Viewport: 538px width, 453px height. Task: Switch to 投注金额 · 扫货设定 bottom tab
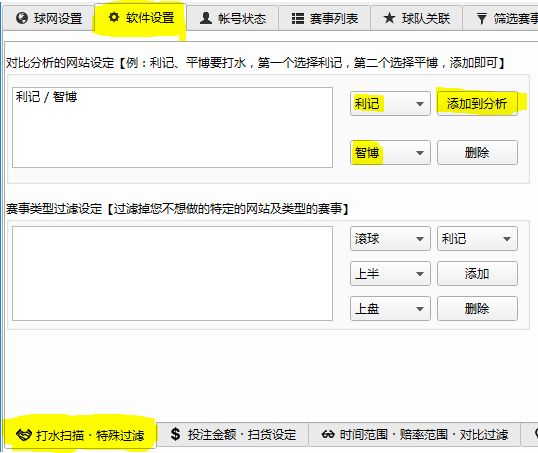(x=233, y=435)
